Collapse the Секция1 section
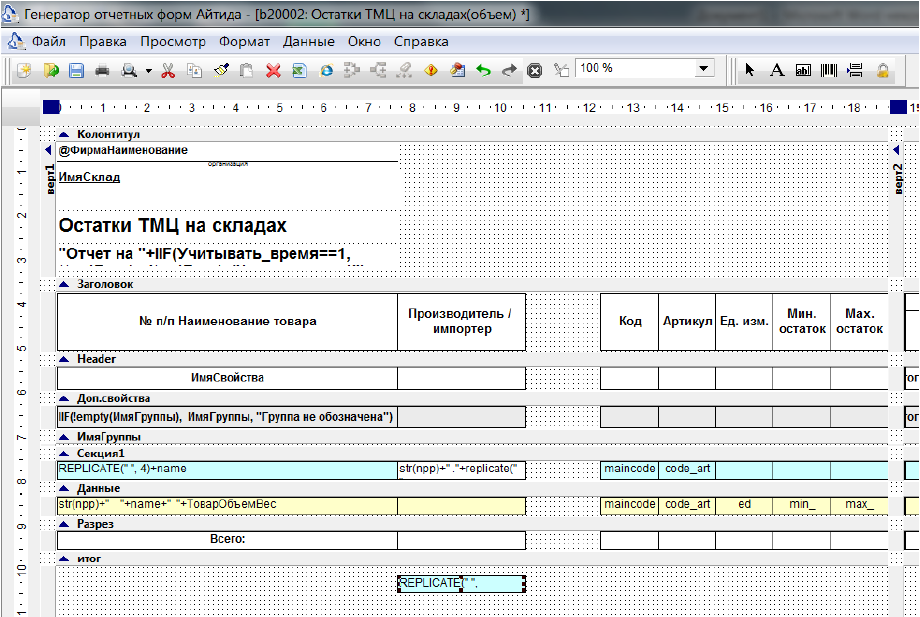Viewport: 920px width, 617px height. coord(64,453)
